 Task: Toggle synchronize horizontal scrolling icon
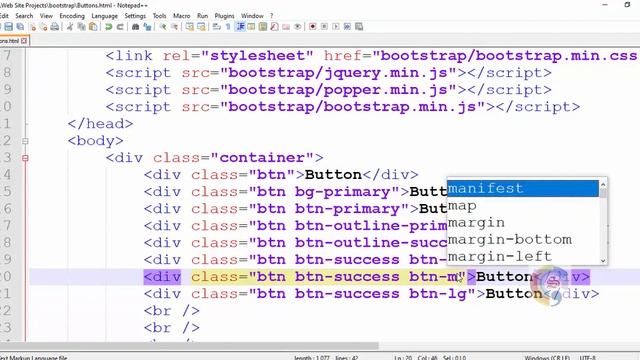click(201, 27)
